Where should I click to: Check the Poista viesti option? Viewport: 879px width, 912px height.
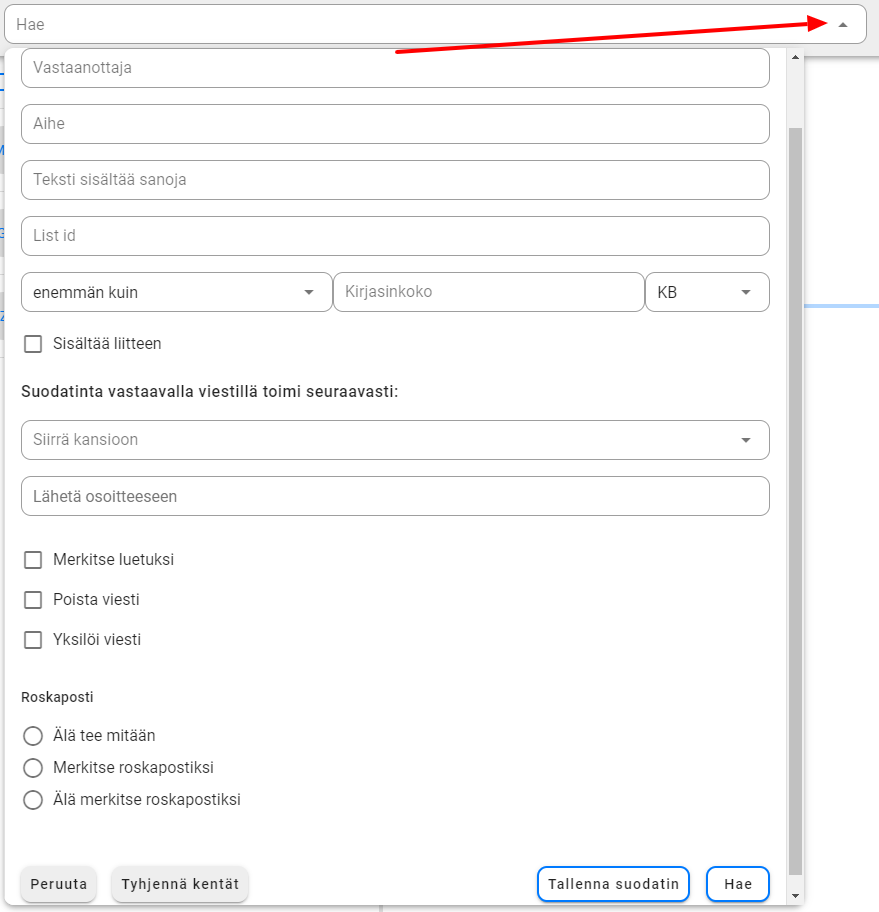tap(33, 600)
